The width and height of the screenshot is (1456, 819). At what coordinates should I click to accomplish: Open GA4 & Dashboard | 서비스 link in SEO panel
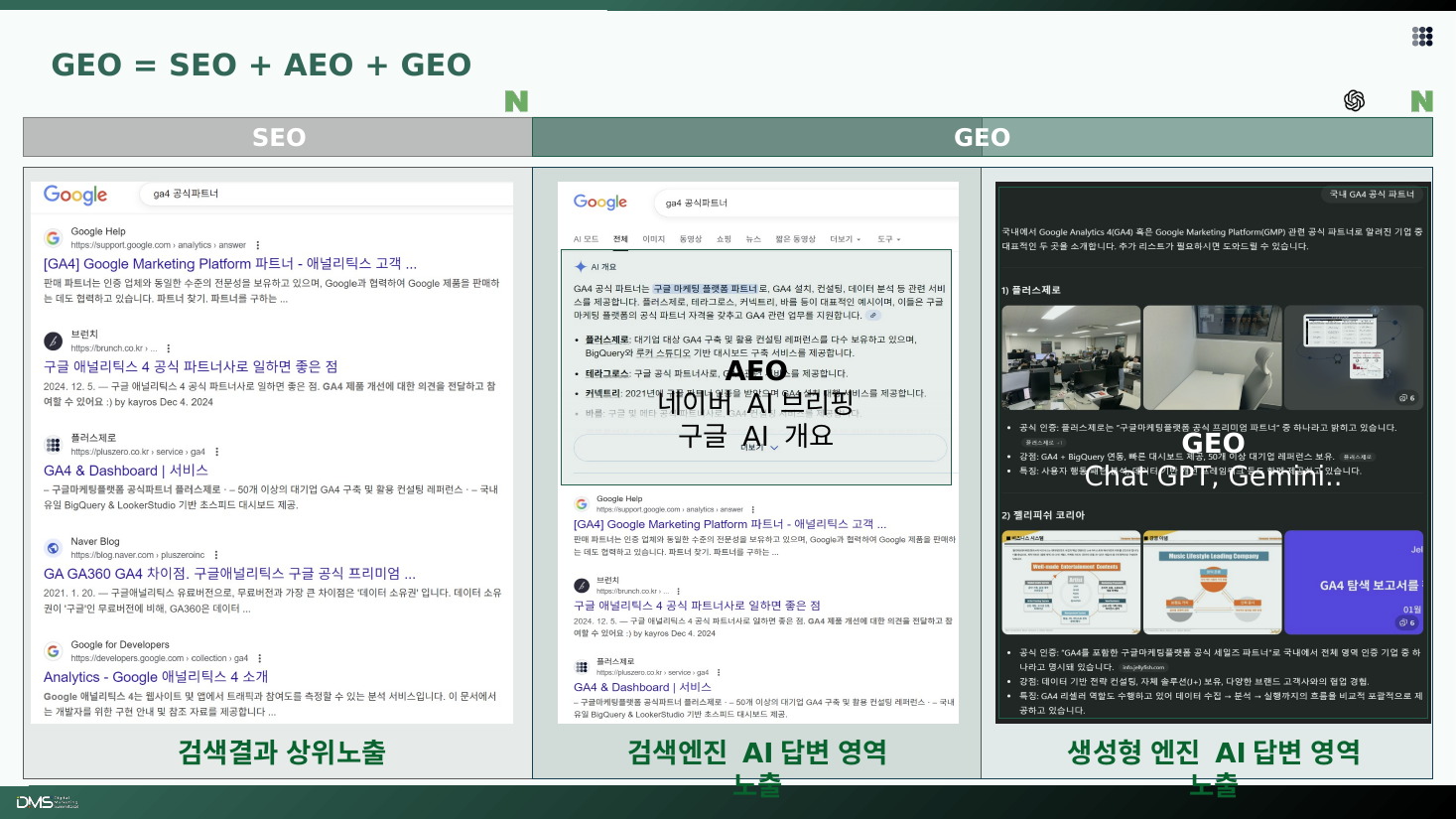(x=126, y=471)
